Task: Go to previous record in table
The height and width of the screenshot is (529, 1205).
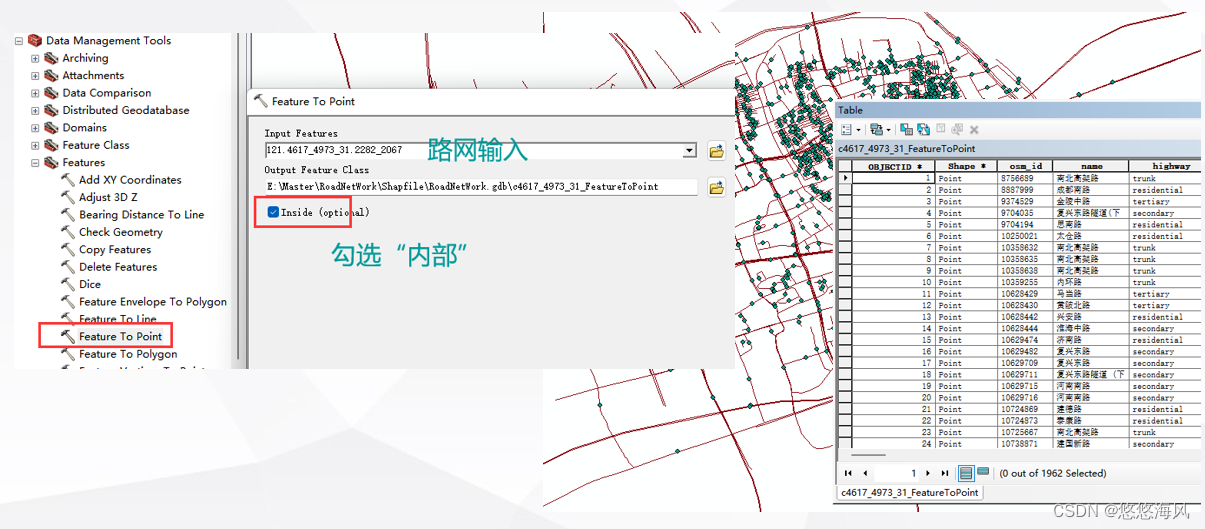Action: pos(864,473)
